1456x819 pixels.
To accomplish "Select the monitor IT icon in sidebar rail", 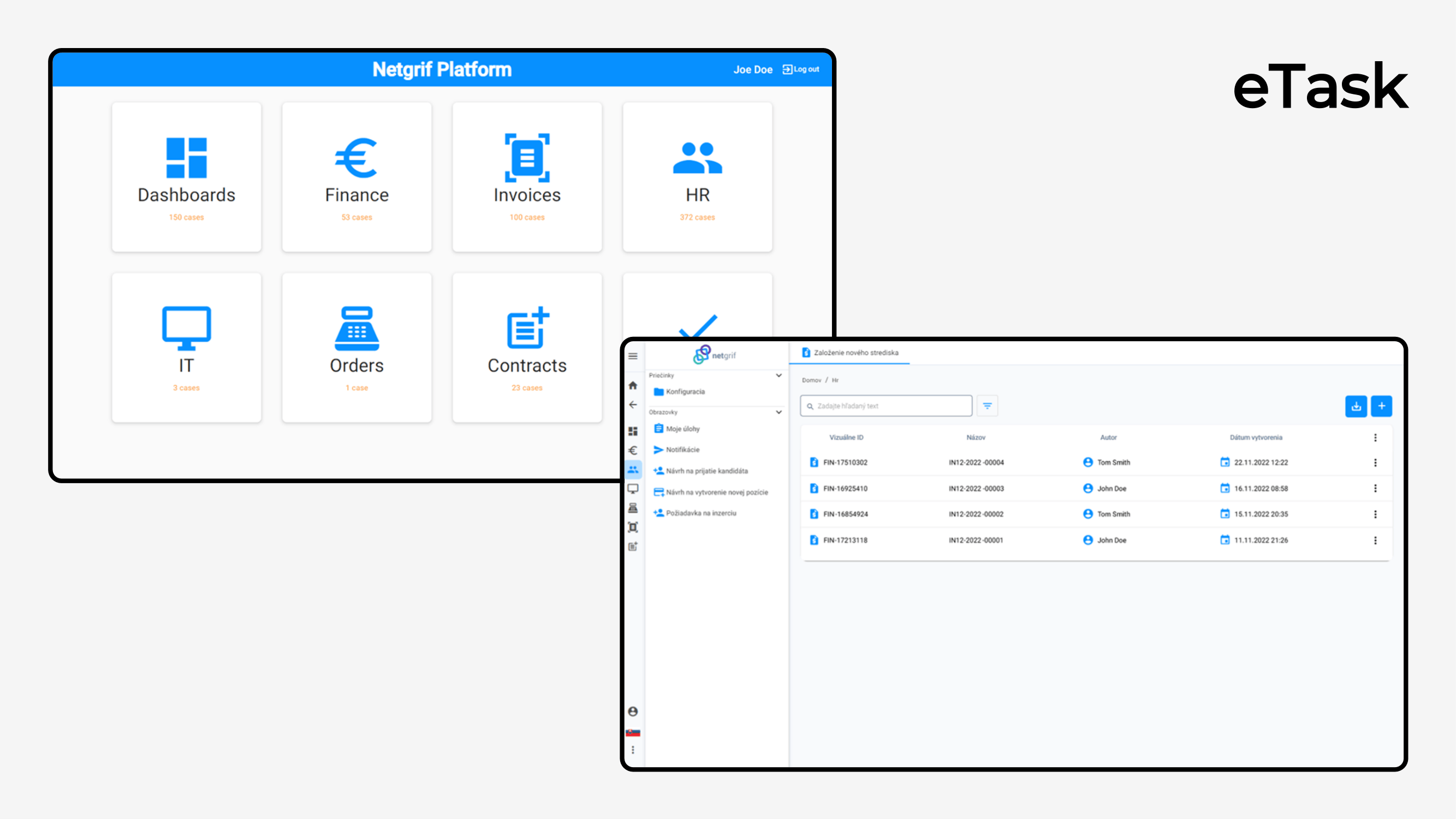I will 633,489.
